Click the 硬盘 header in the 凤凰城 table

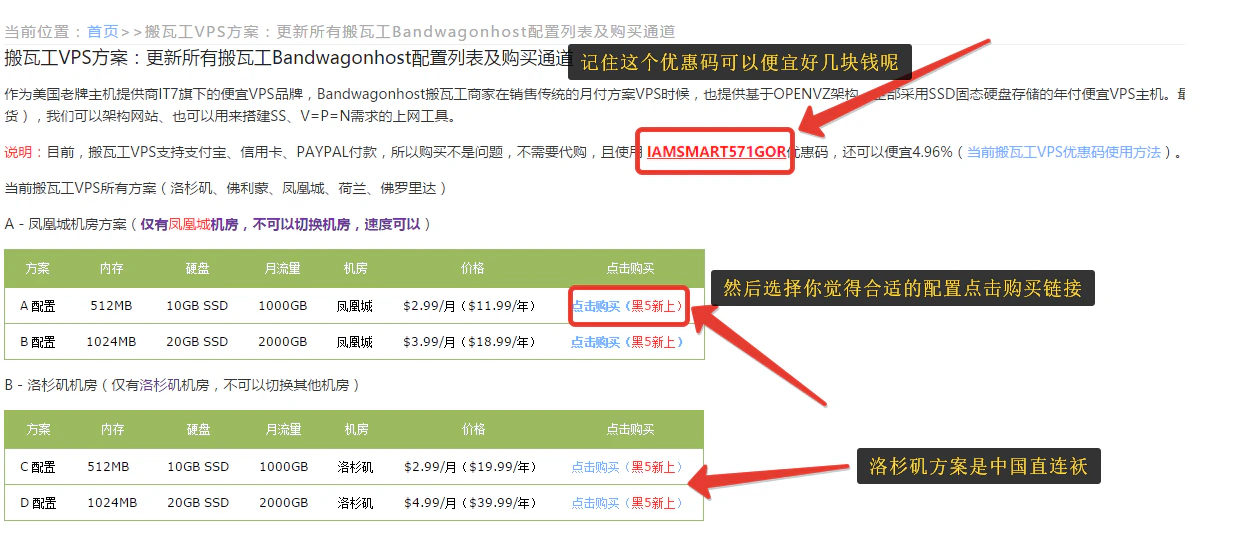198,269
